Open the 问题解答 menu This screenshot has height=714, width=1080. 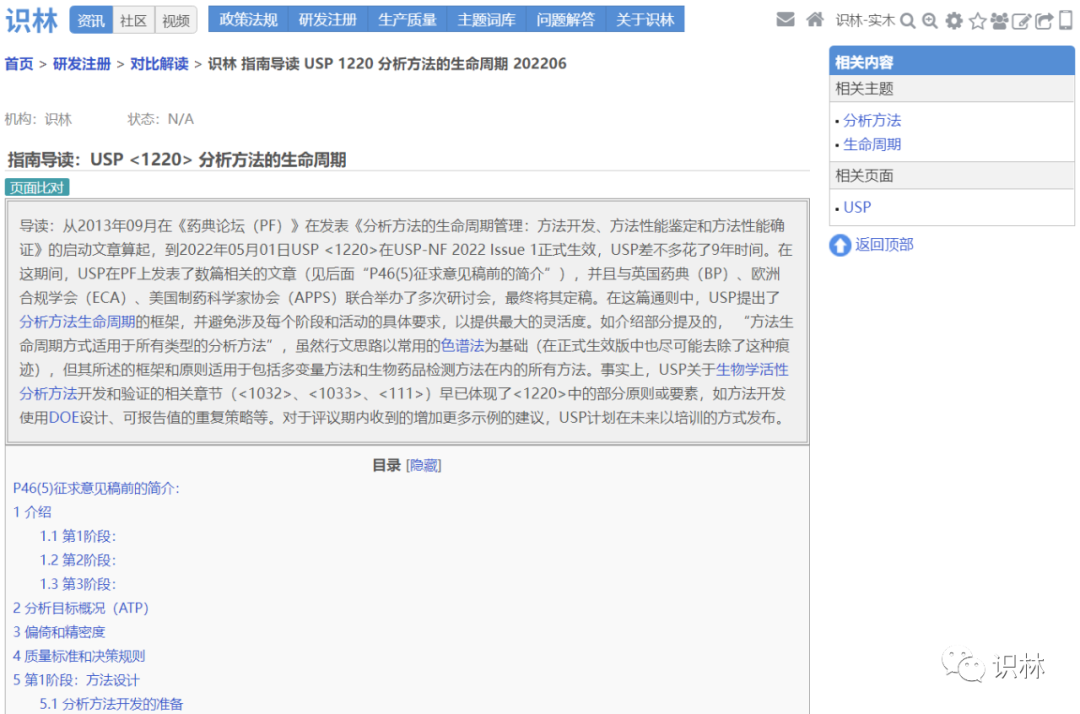565,19
